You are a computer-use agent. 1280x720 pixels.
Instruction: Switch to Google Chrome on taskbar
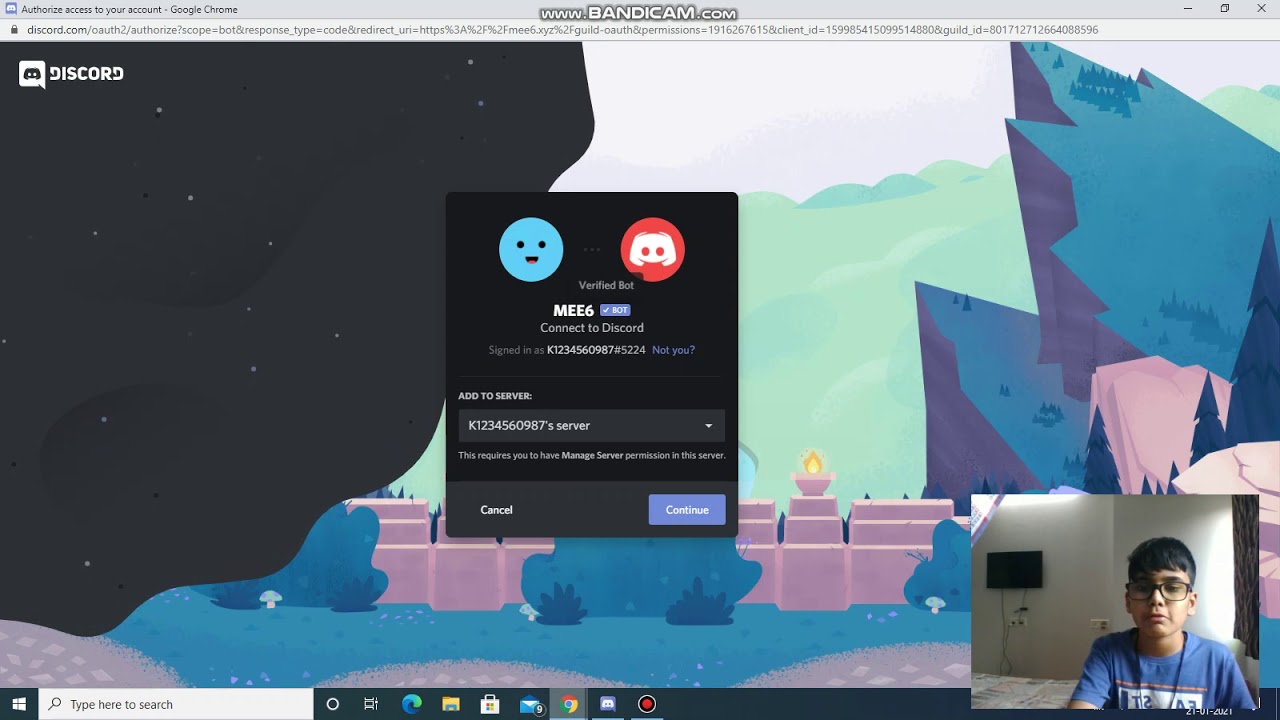[569, 704]
